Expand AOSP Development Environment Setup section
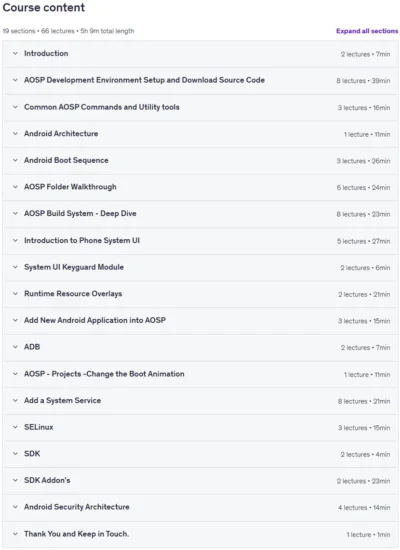The height and width of the screenshot is (550, 400). pyautogui.click(x=200, y=80)
